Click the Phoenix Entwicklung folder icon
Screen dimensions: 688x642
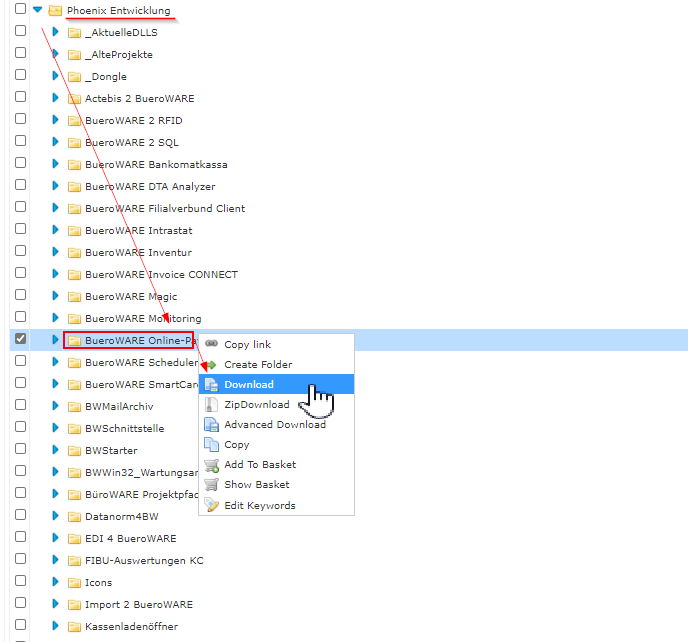[55, 10]
